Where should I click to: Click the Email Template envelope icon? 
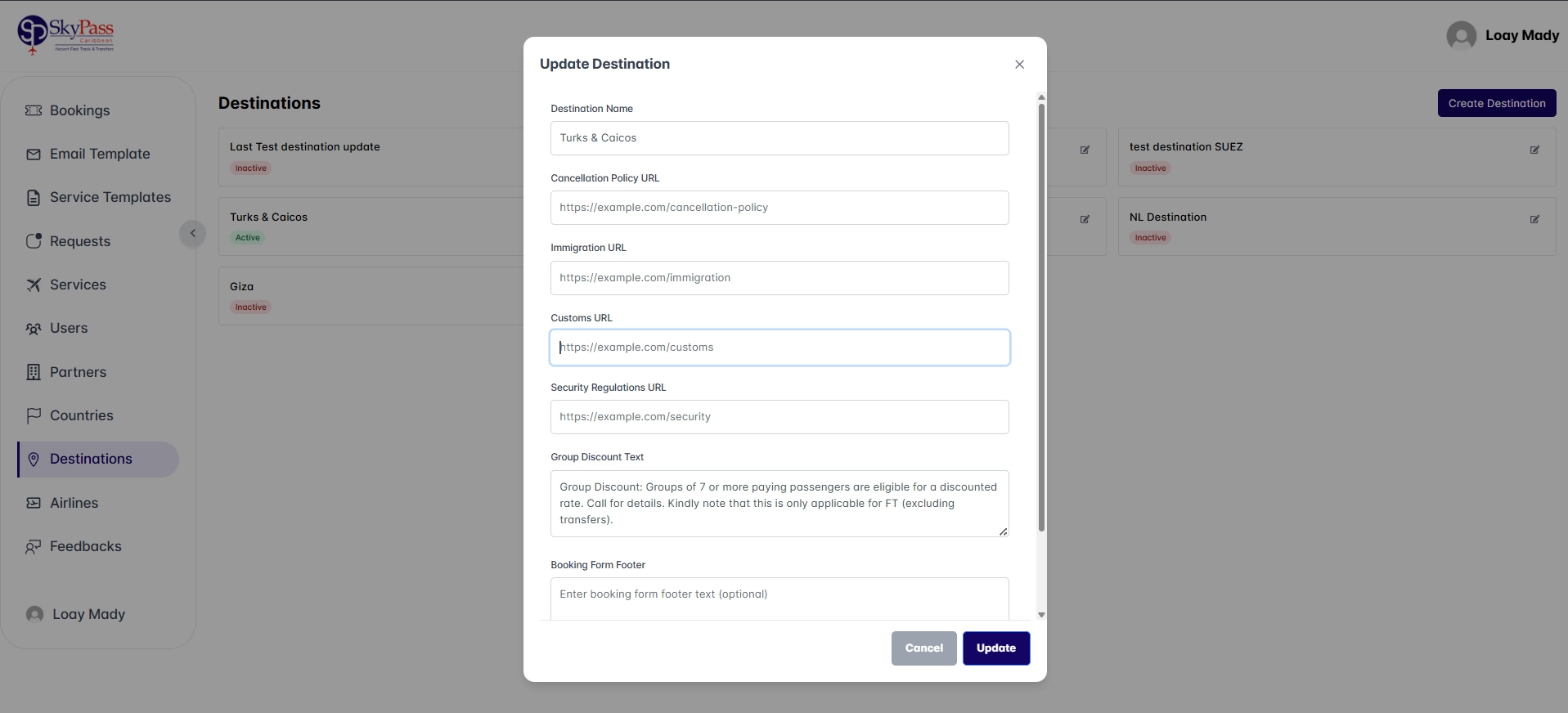pos(34,154)
